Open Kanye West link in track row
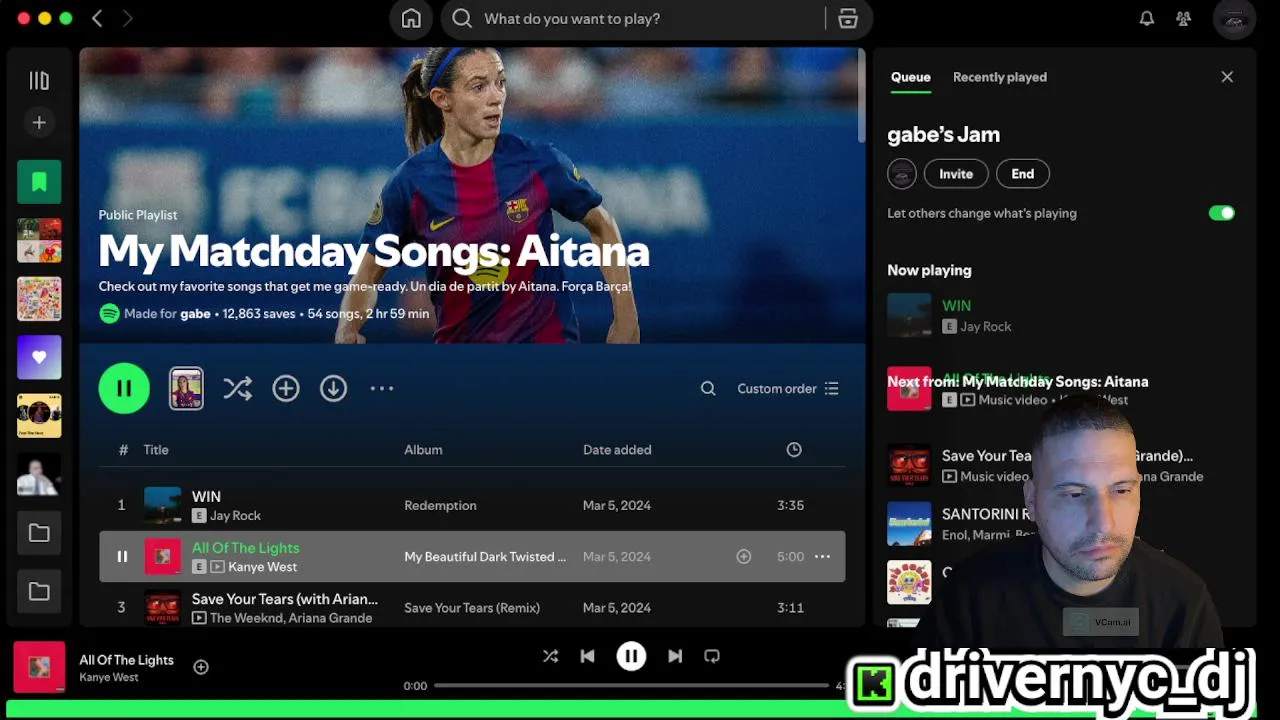This screenshot has width=1280, height=720. point(262,567)
